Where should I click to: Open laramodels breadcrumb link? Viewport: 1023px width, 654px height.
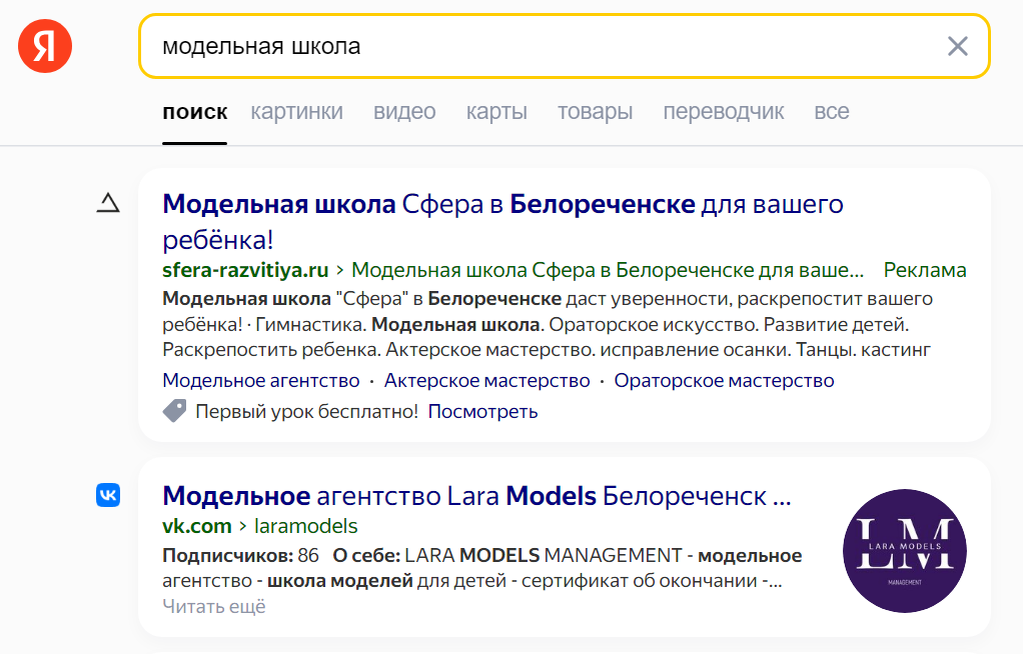[x=306, y=525]
